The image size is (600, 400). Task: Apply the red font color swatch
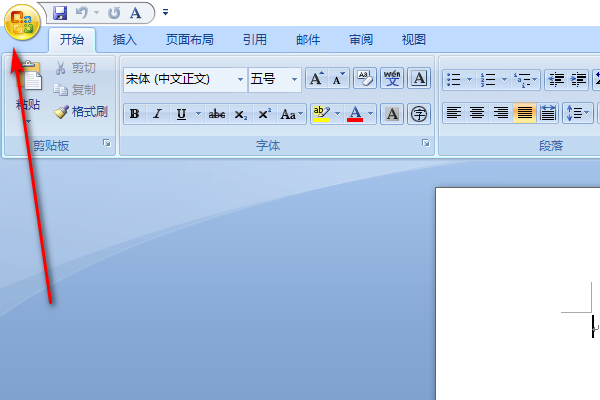tap(355, 114)
